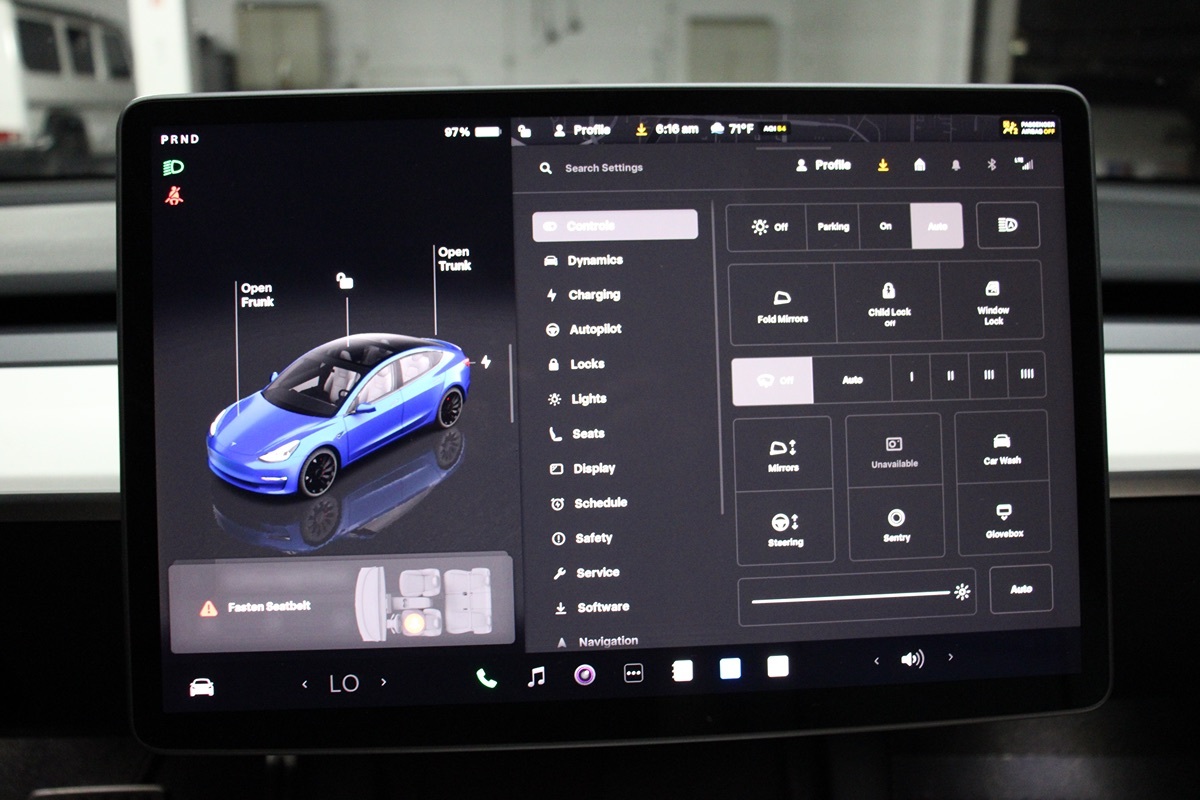Toggle Child Lock setting
This screenshot has height=800, width=1200.
pyautogui.click(x=888, y=303)
